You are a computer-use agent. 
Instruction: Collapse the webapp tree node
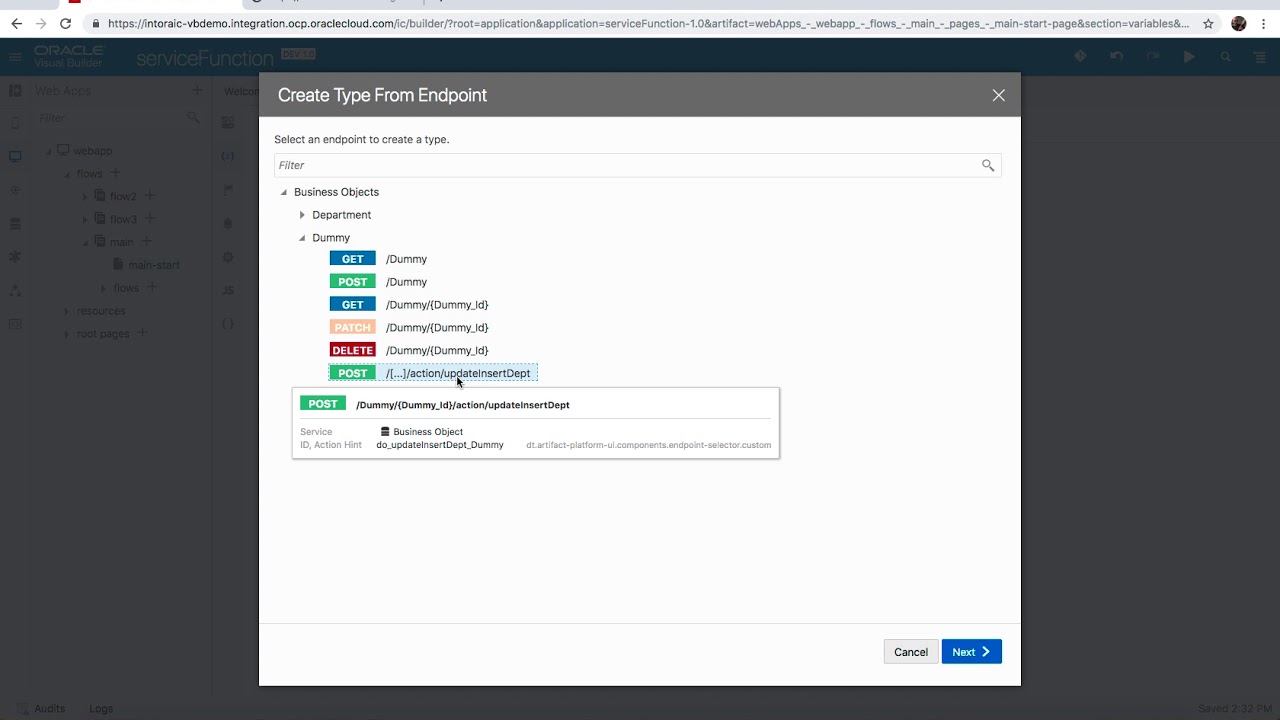click(49, 151)
